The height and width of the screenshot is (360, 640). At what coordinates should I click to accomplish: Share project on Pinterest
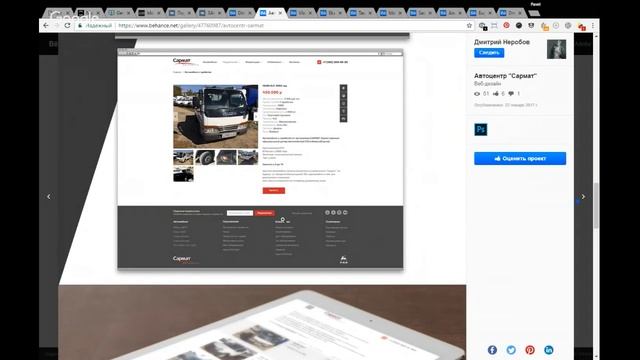click(x=530, y=350)
